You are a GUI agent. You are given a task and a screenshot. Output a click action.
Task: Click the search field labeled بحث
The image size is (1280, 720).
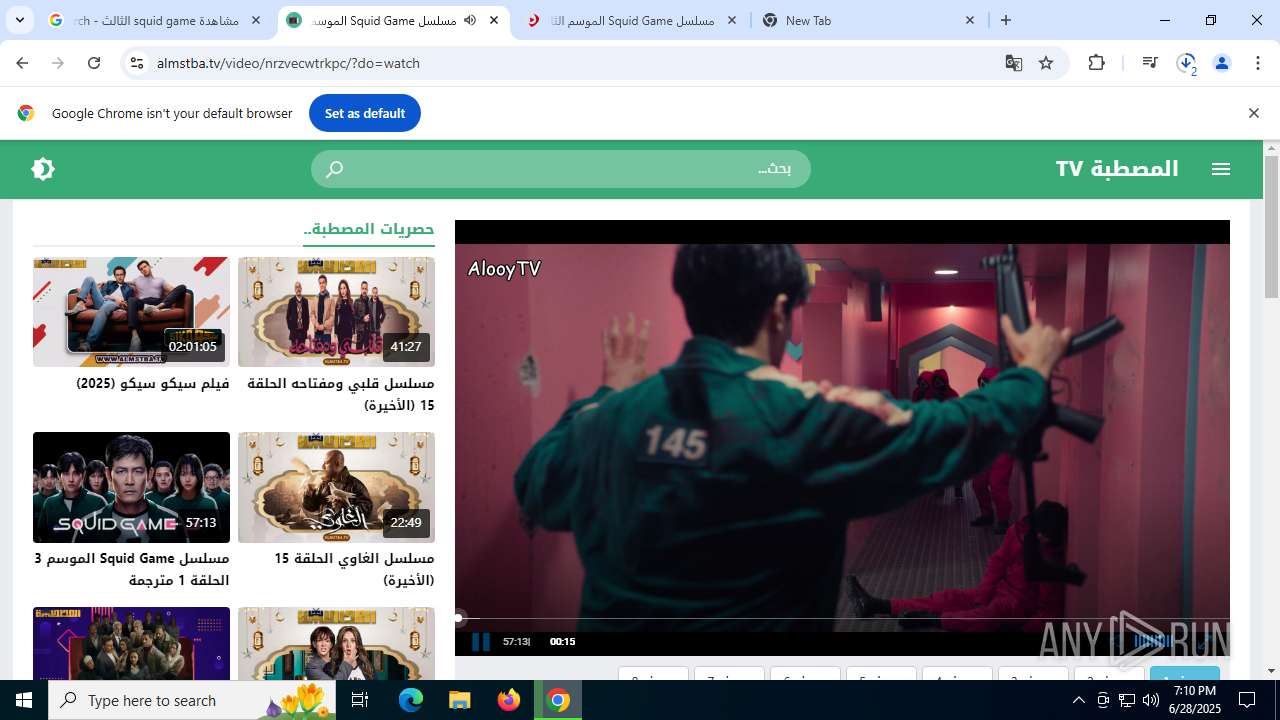[561, 169]
